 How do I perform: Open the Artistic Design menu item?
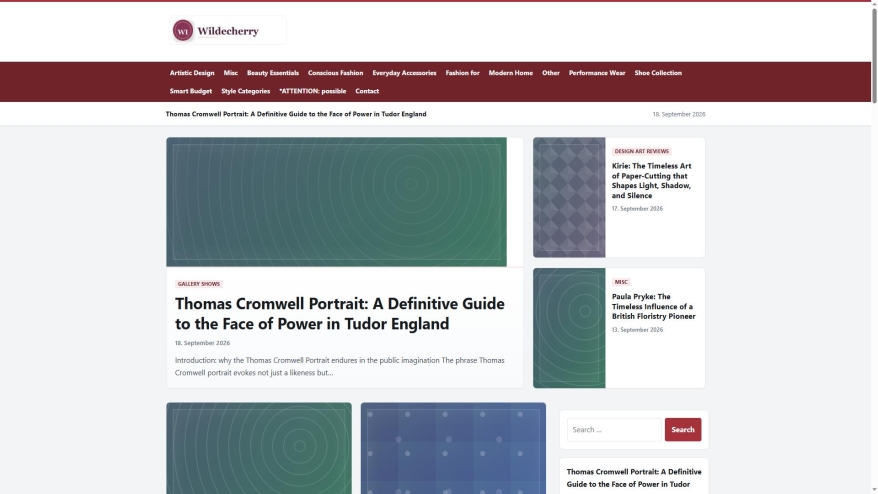pyautogui.click(x=192, y=73)
